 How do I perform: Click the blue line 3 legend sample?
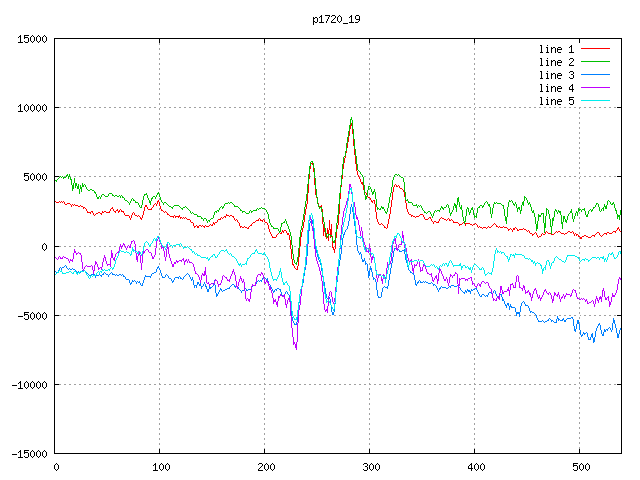coord(596,75)
